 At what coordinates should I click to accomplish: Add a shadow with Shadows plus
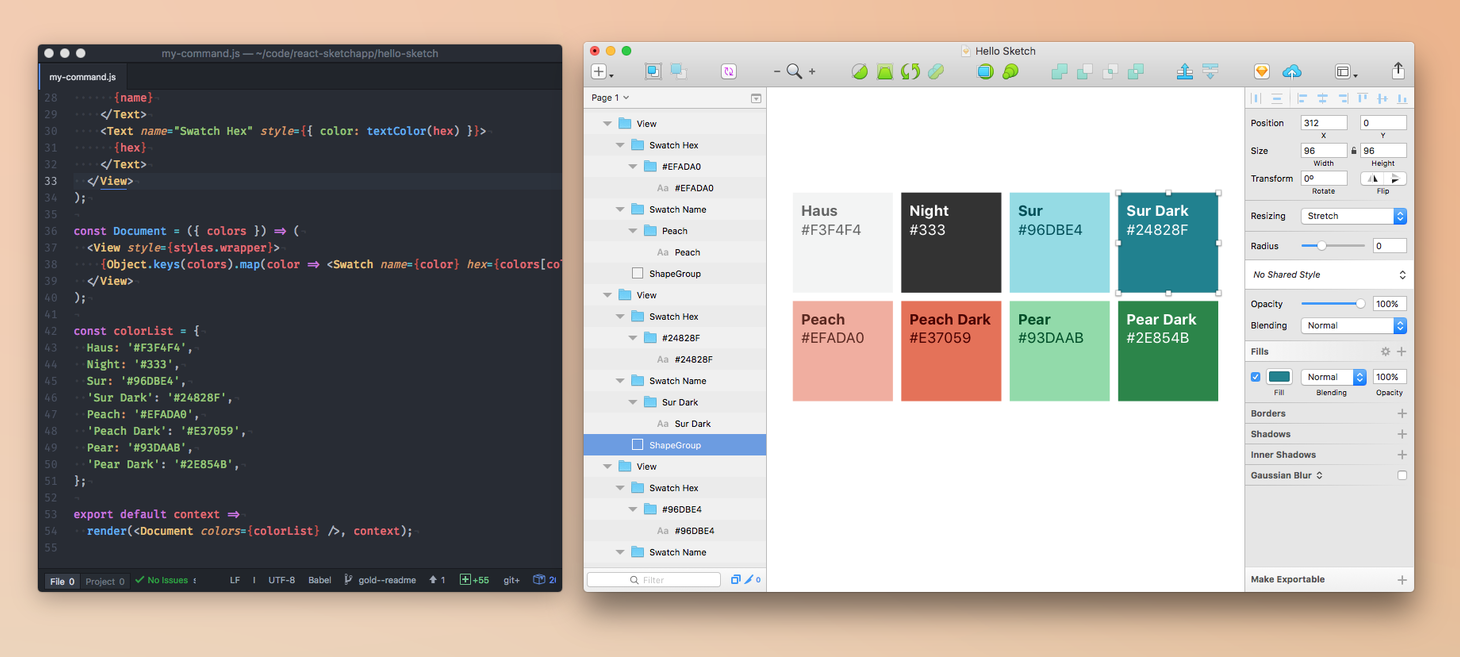tap(1402, 434)
